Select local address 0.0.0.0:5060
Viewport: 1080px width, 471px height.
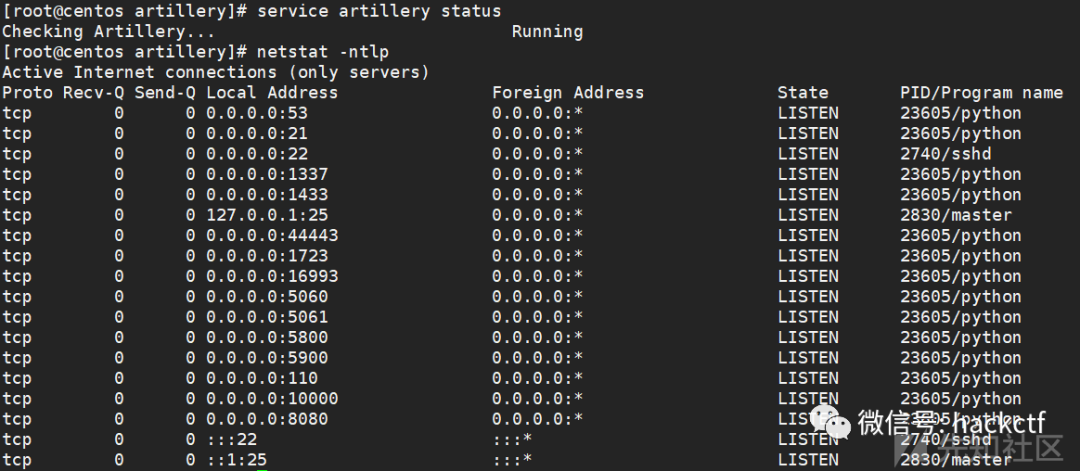[x=267, y=297]
